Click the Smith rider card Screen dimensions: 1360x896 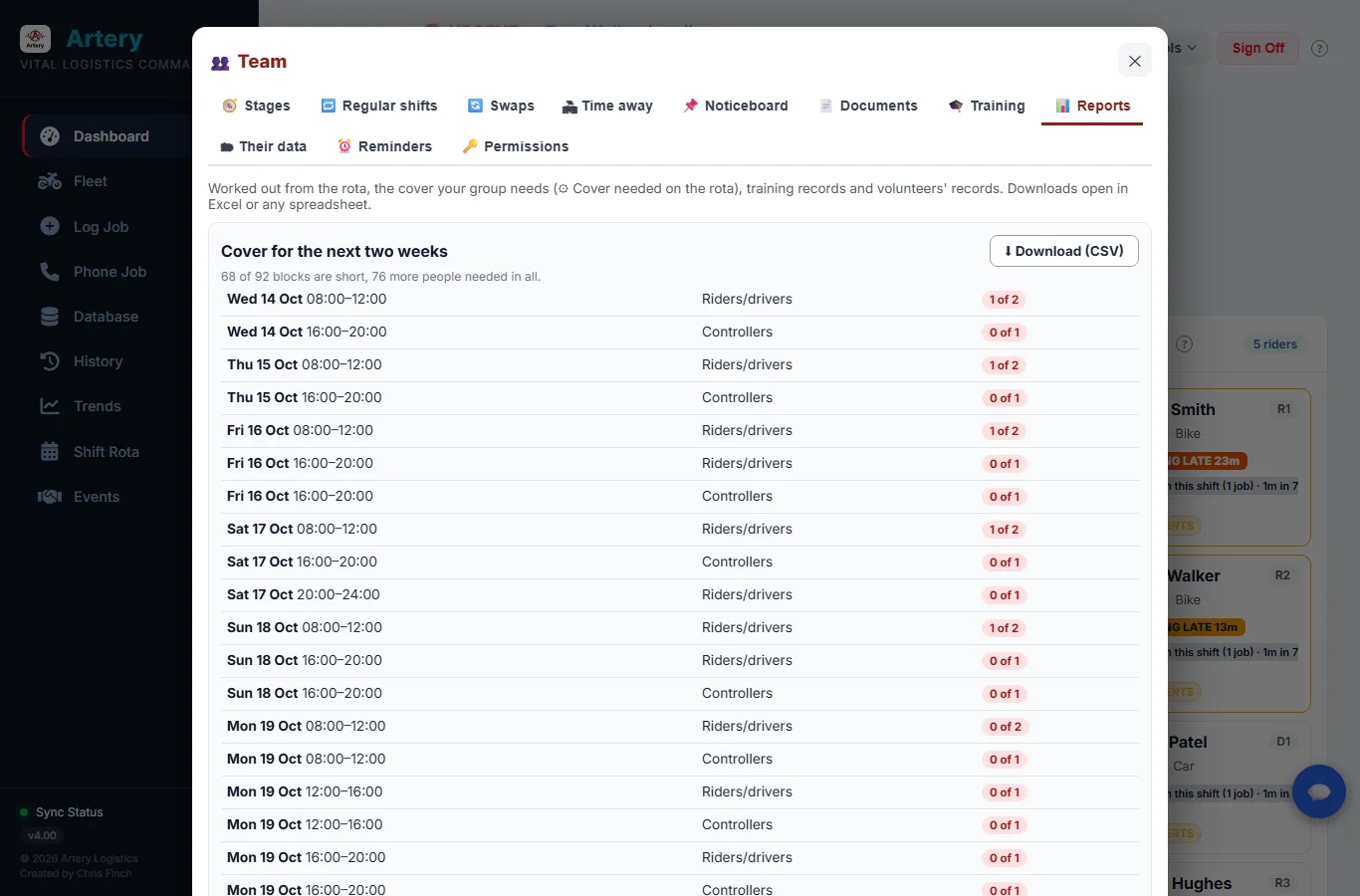click(1239, 467)
